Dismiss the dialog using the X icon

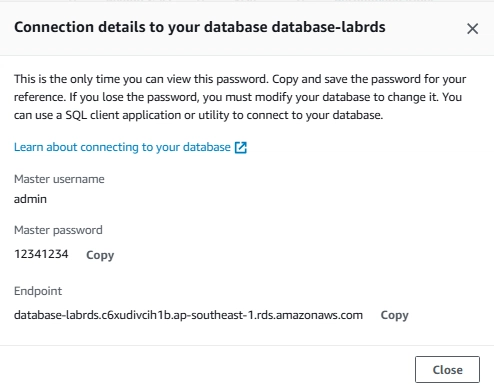click(x=472, y=29)
